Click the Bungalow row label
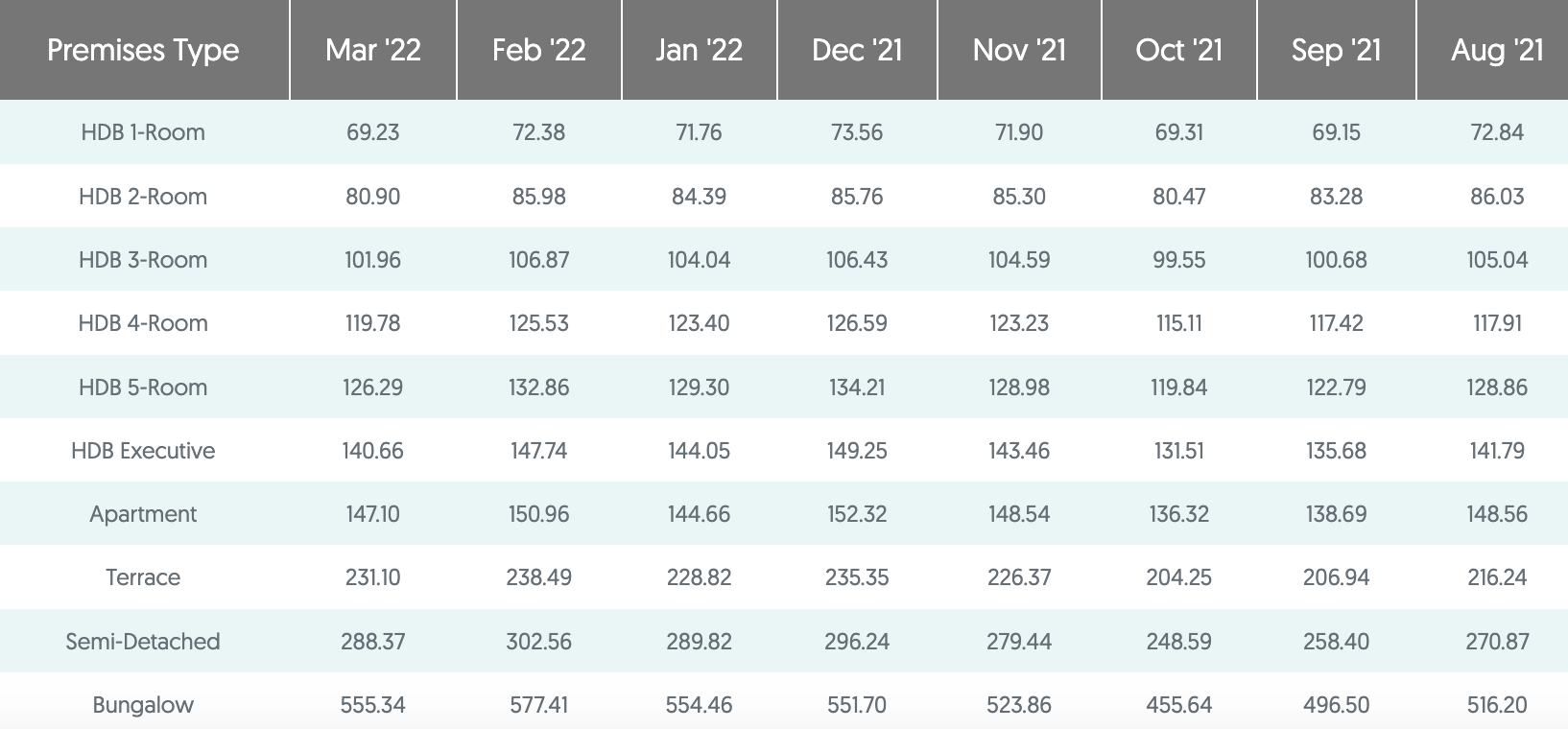 coord(143,705)
